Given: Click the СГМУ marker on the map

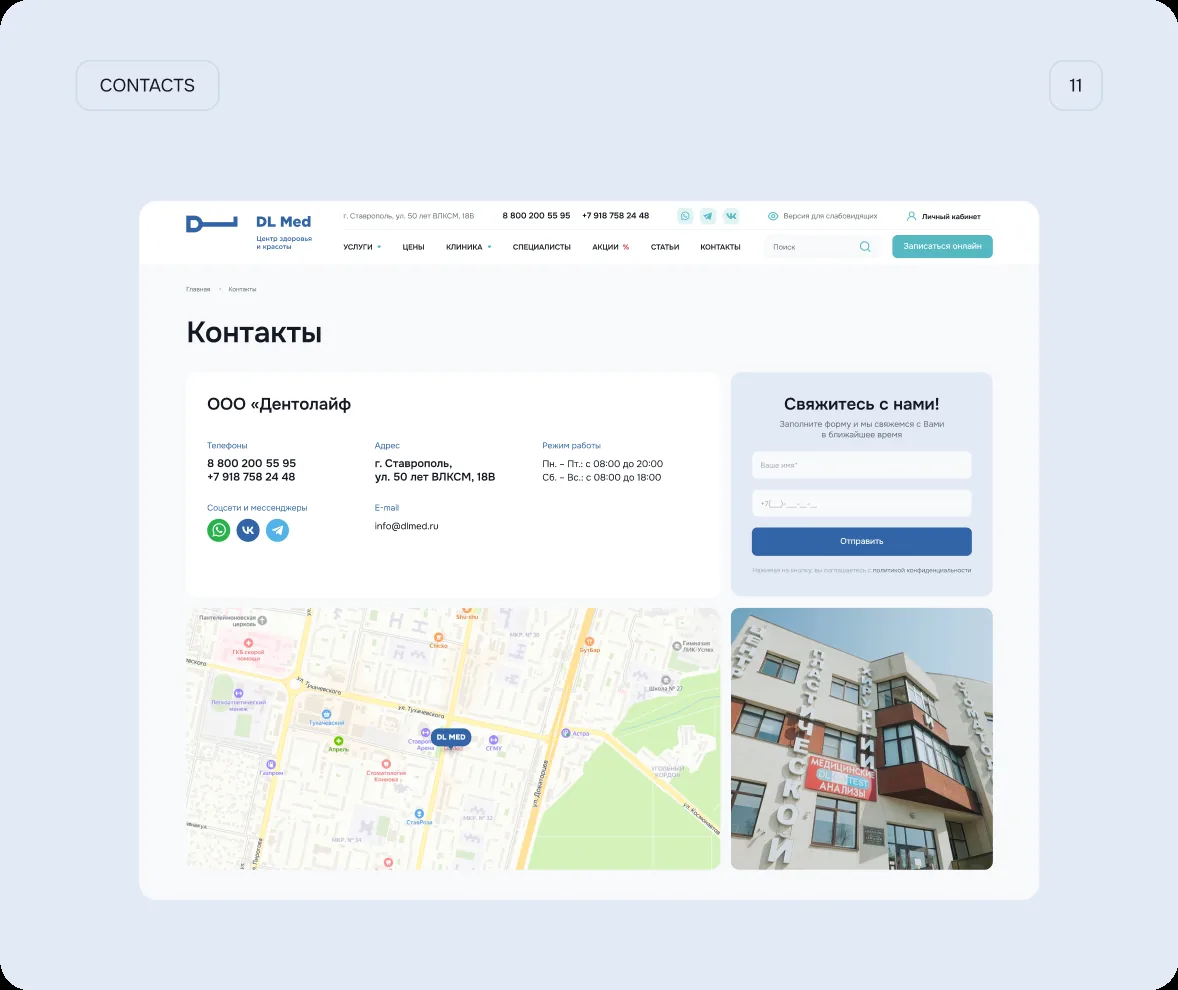Looking at the screenshot, I should pos(494,740).
